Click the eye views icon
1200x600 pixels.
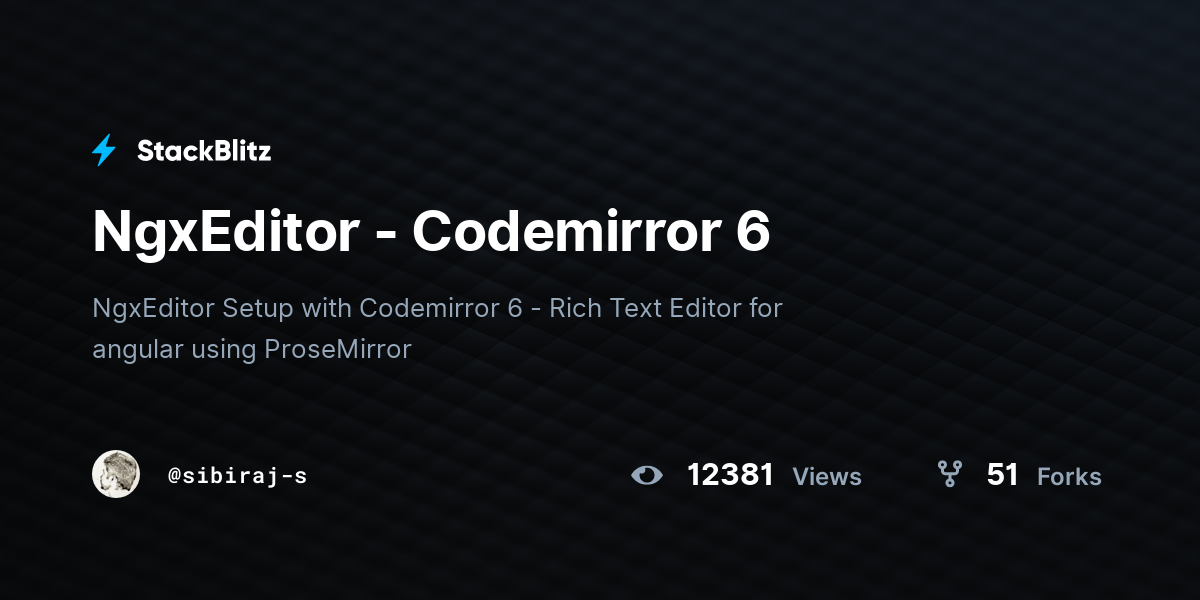pyautogui.click(x=647, y=475)
